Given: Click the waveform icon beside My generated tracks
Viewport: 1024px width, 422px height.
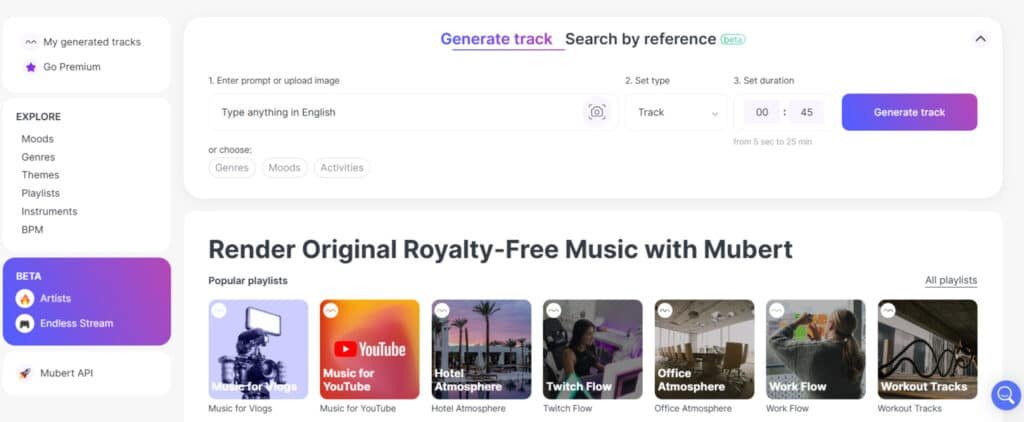Looking at the screenshot, I should point(31,42).
